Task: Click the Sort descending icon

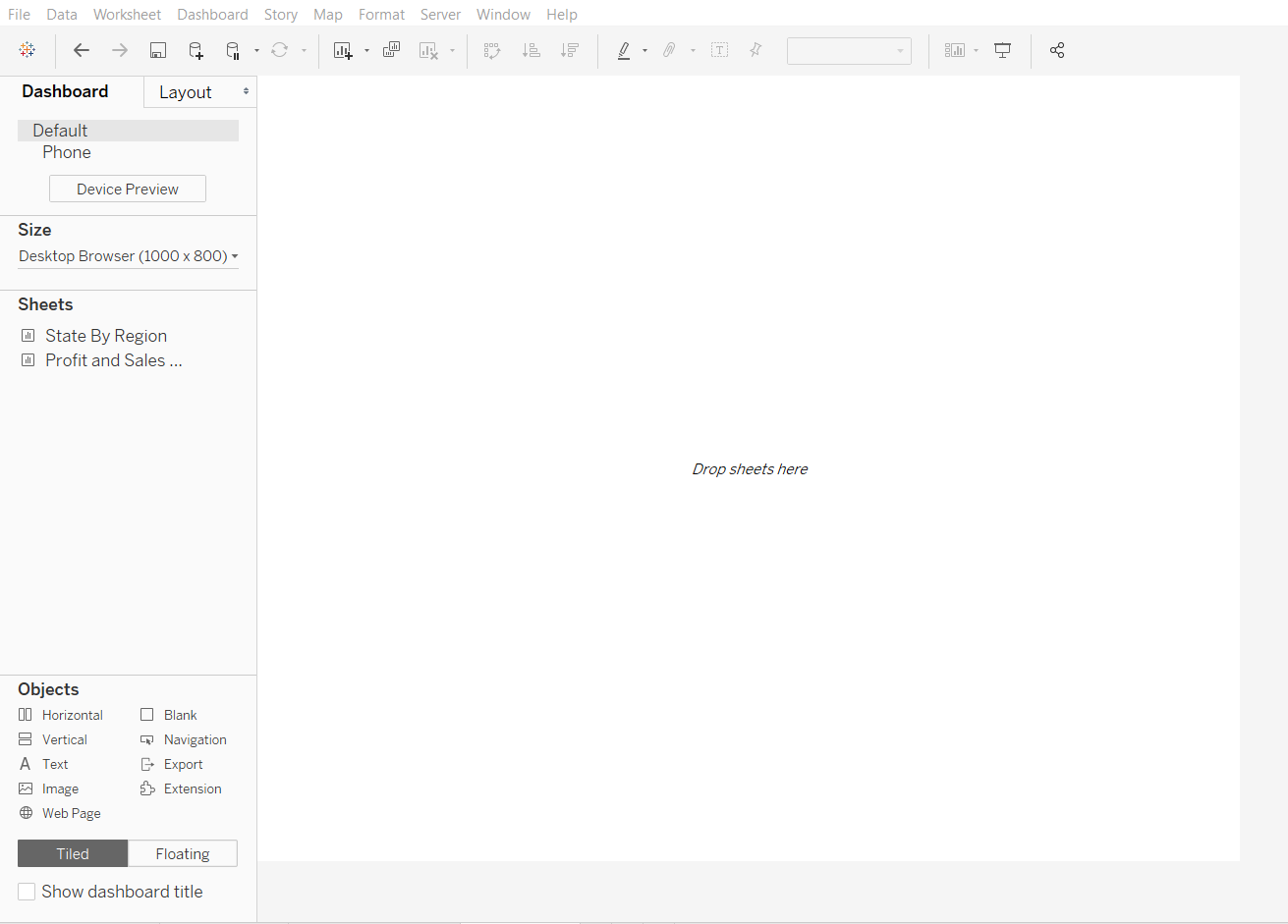Action: pyautogui.click(x=569, y=50)
